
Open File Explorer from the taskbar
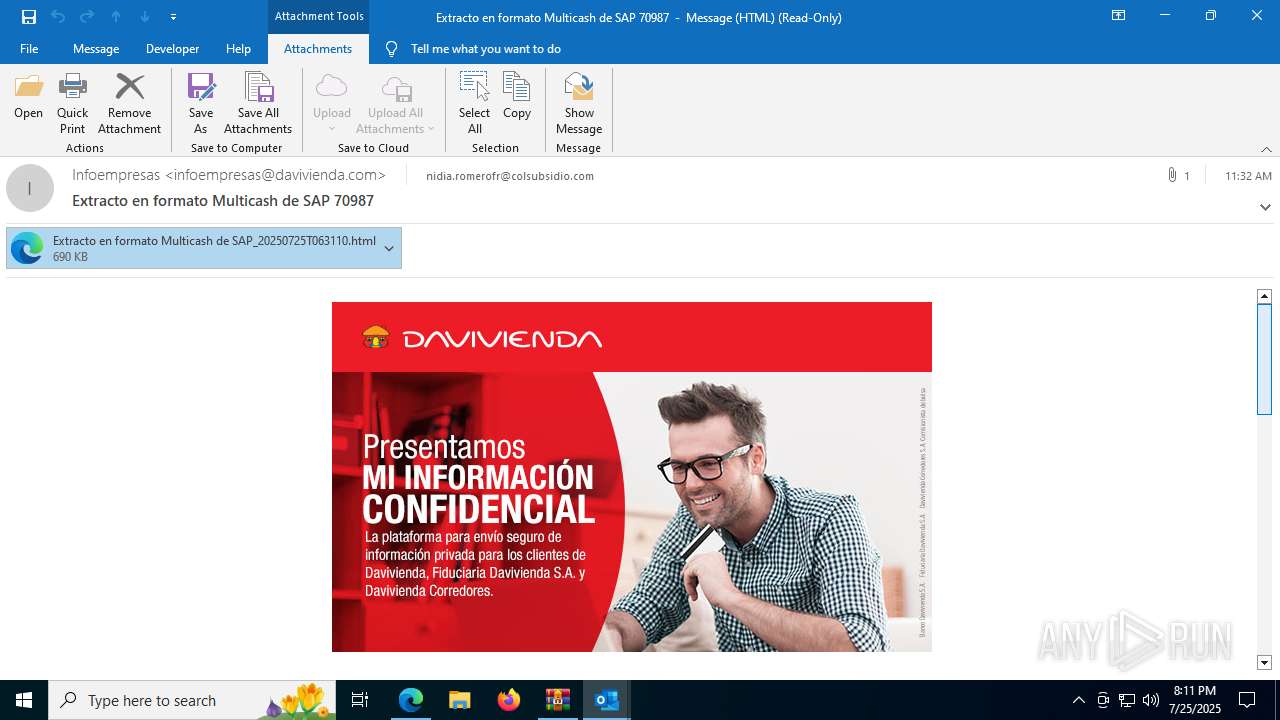pos(459,700)
